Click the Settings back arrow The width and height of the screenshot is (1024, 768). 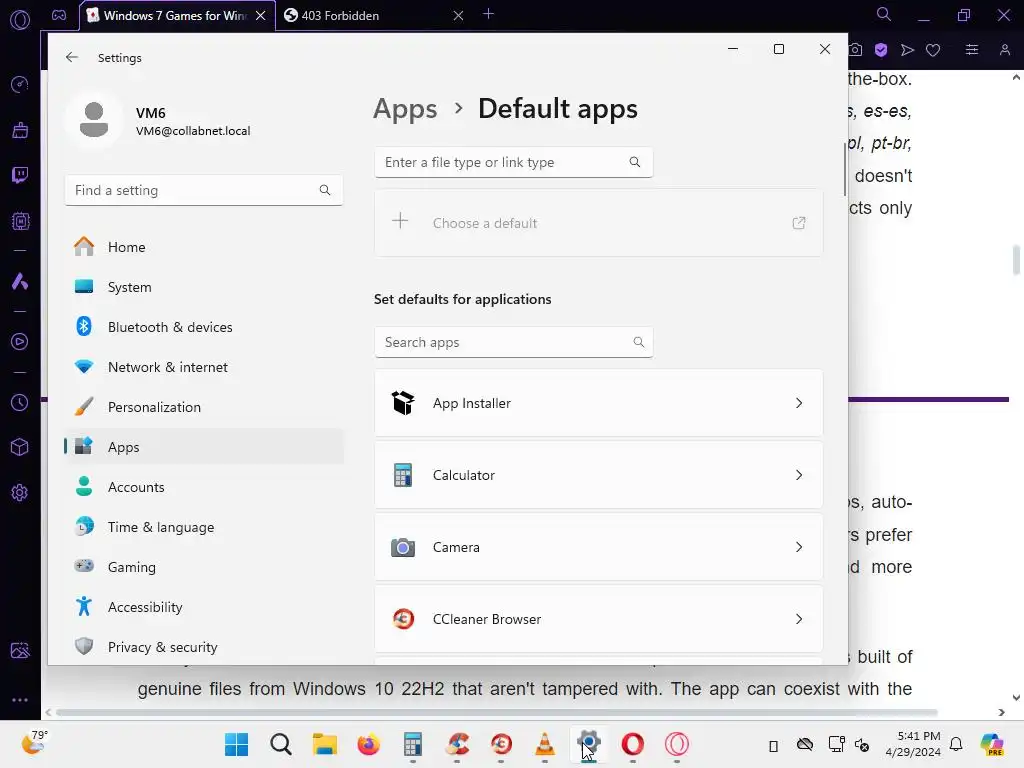[x=72, y=57]
